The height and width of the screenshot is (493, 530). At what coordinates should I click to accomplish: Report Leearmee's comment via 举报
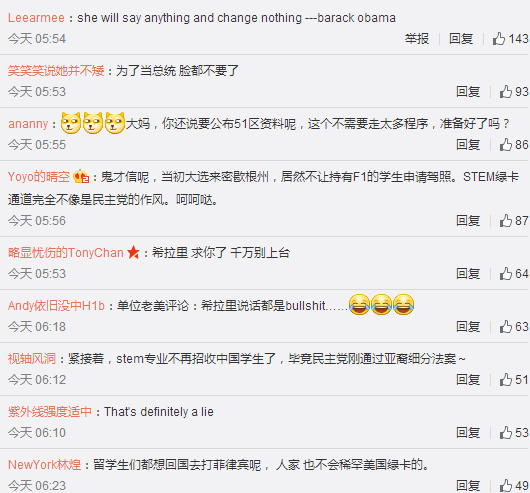coord(417,39)
